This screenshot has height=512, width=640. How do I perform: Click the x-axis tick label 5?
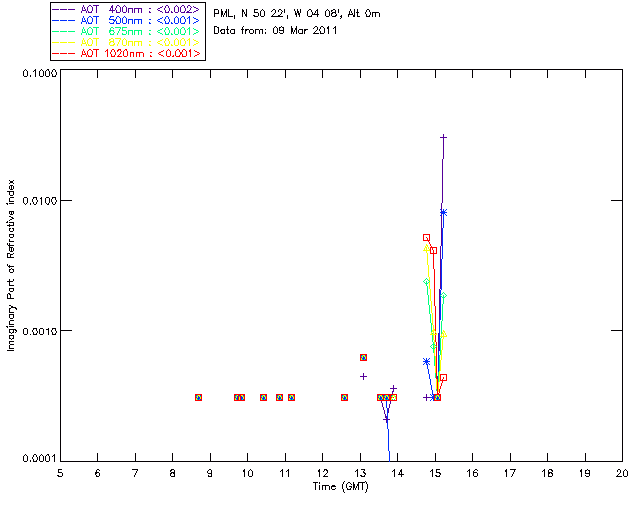point(60,473)
